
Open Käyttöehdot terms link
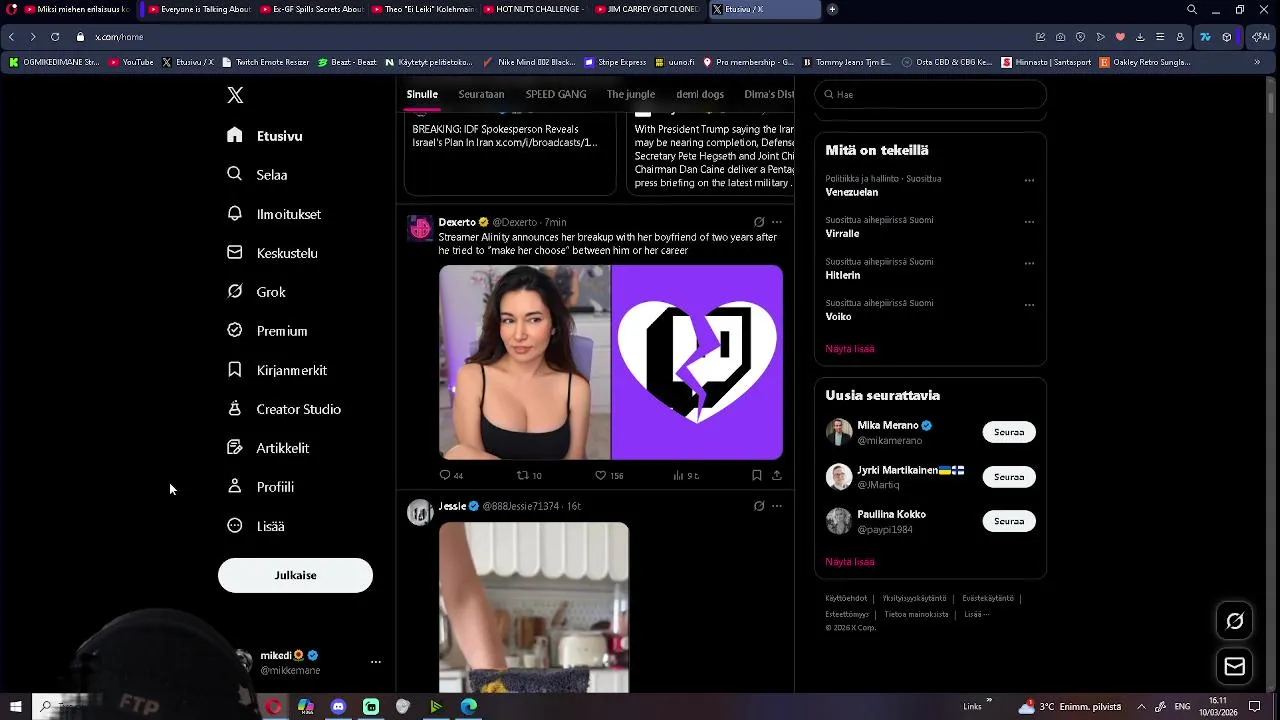(846, 598)
